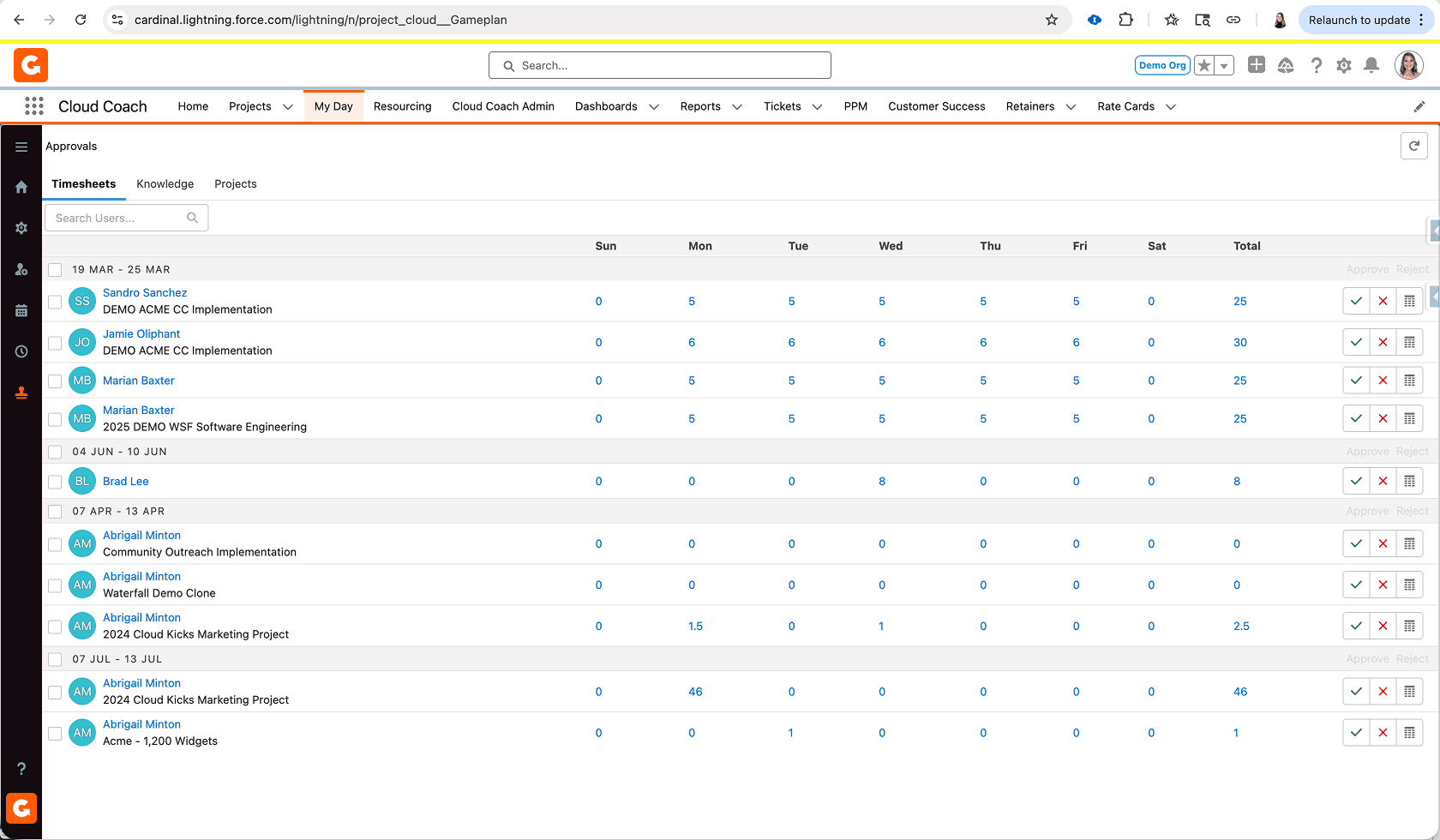Approve the 2025 DEMO WSF Software Engineering timesheet
This screenshot has height=840, width=1440.
1356,418
